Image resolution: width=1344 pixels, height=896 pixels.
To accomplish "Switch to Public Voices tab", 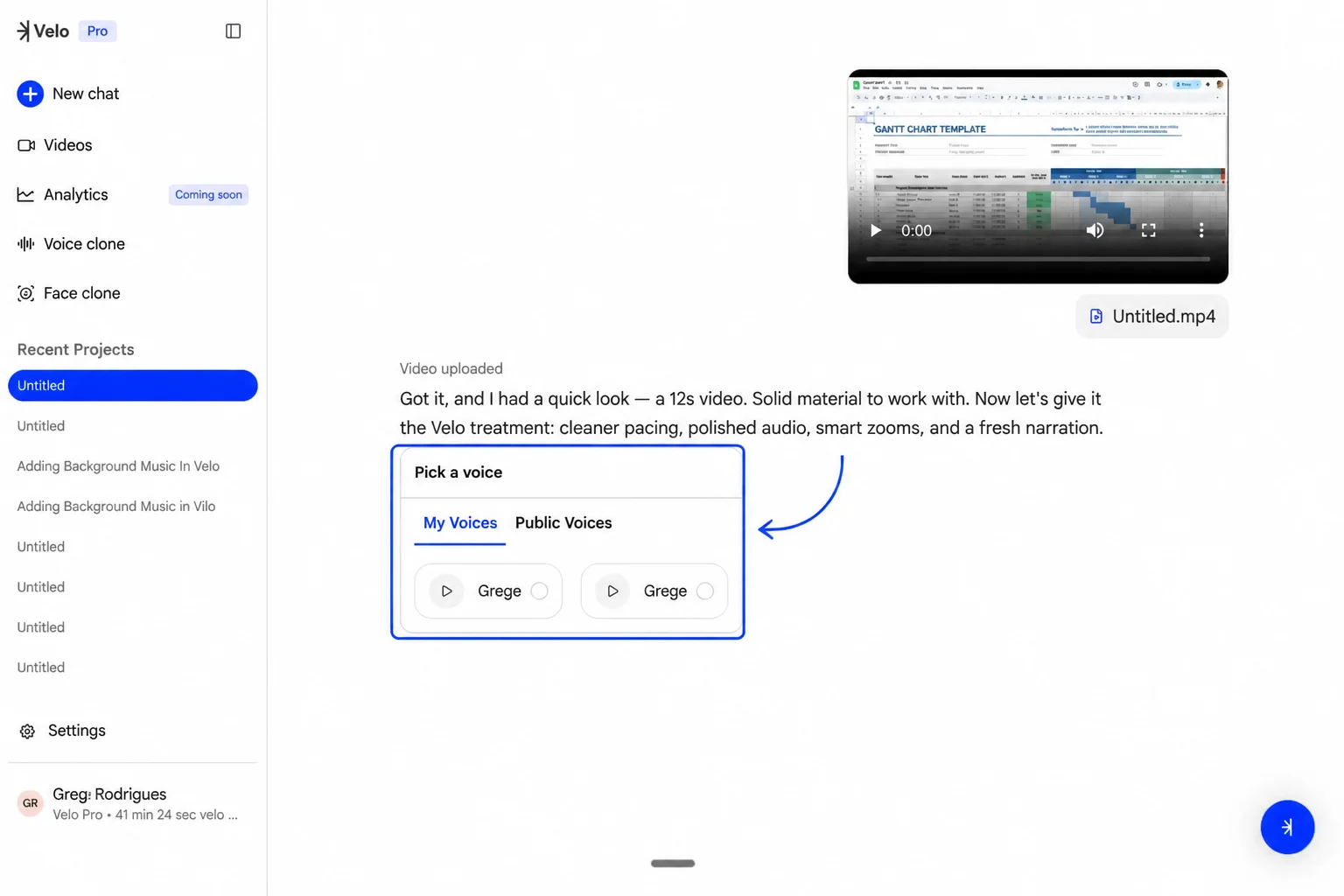I will 563,523.
